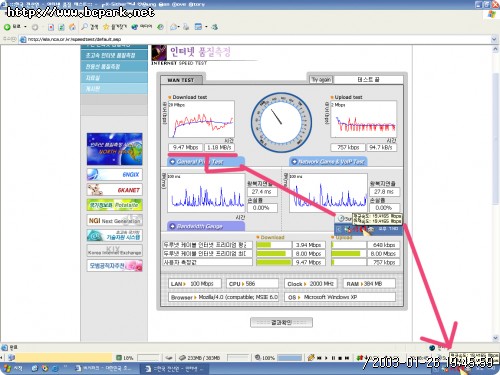Select the 94.7 kB/s upload value
500x375 pixels.
381,147
